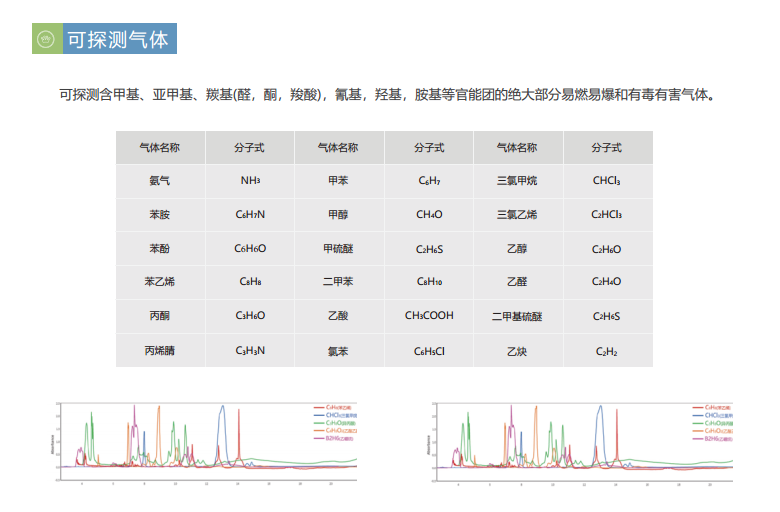Select the C8H10 formula cell

(429, 282)
